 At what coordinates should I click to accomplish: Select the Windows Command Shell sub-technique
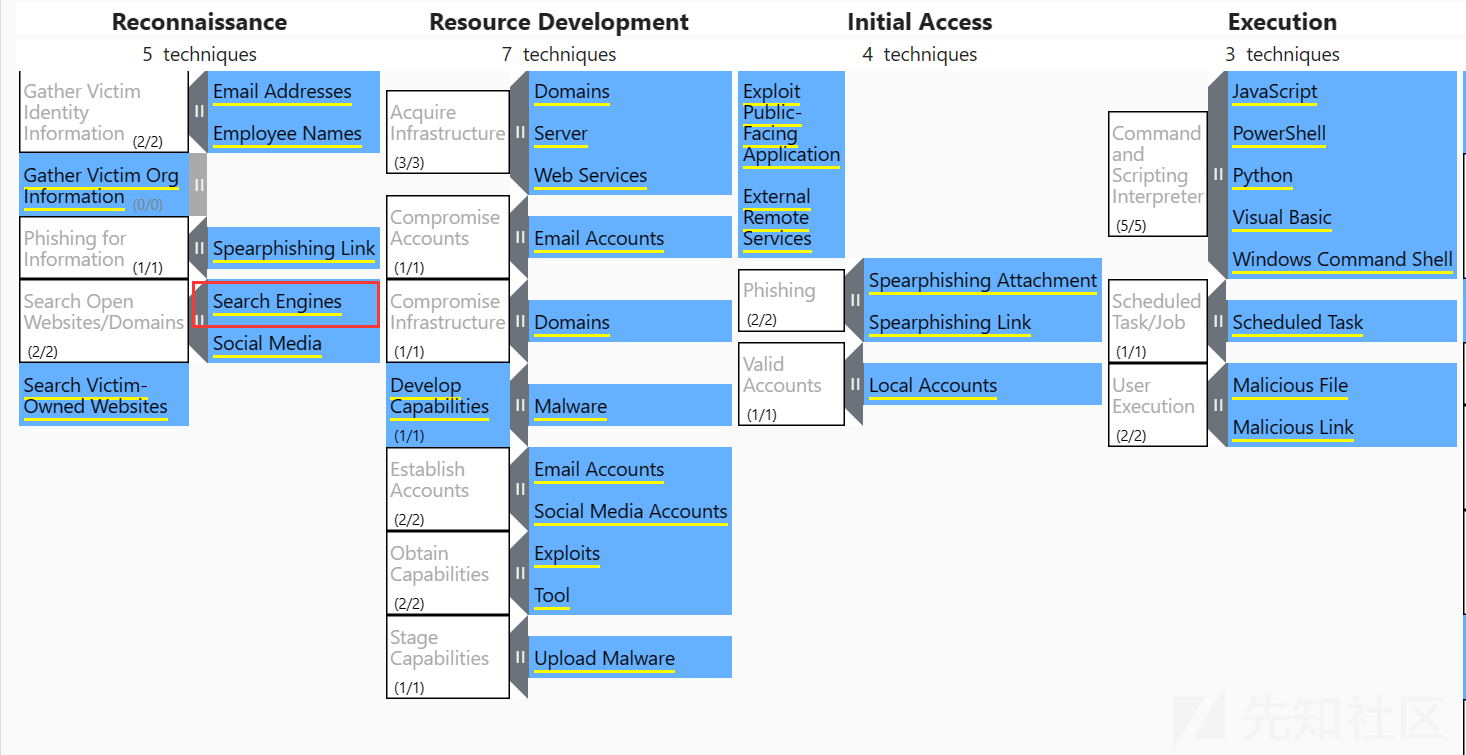click(1342, 259)
